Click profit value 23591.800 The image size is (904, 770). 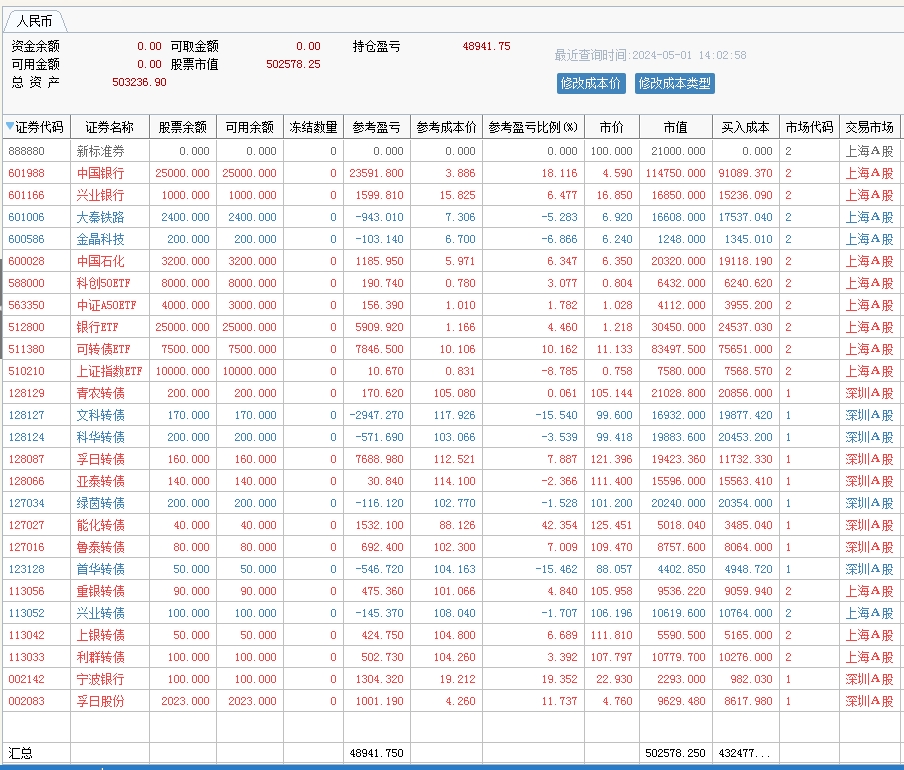[x=376, y=173]
